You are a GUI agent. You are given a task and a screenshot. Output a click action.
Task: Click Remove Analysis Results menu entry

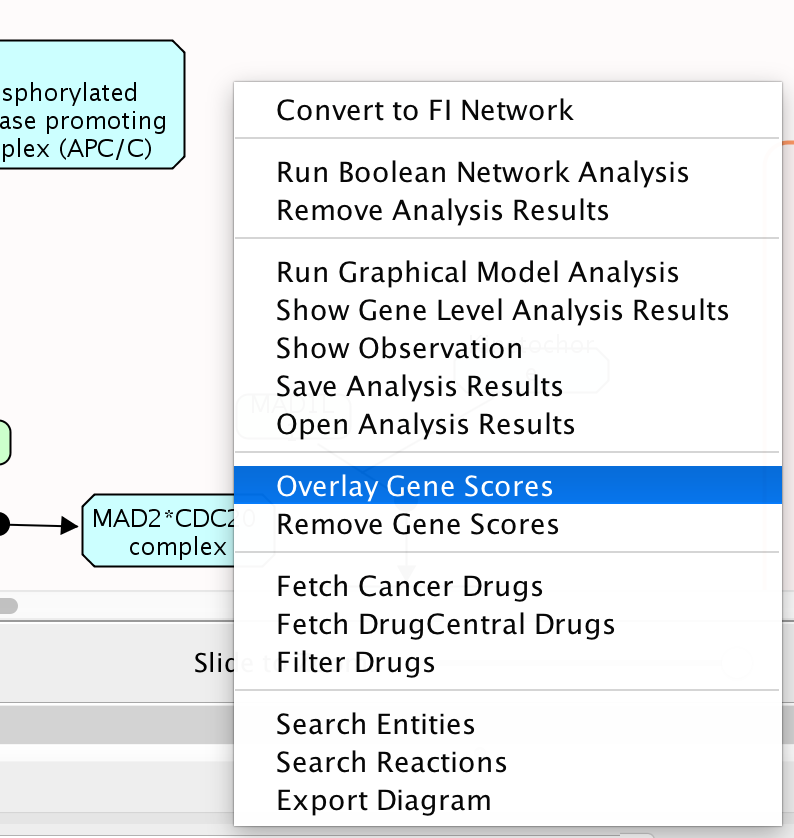(x=442, y=210)
